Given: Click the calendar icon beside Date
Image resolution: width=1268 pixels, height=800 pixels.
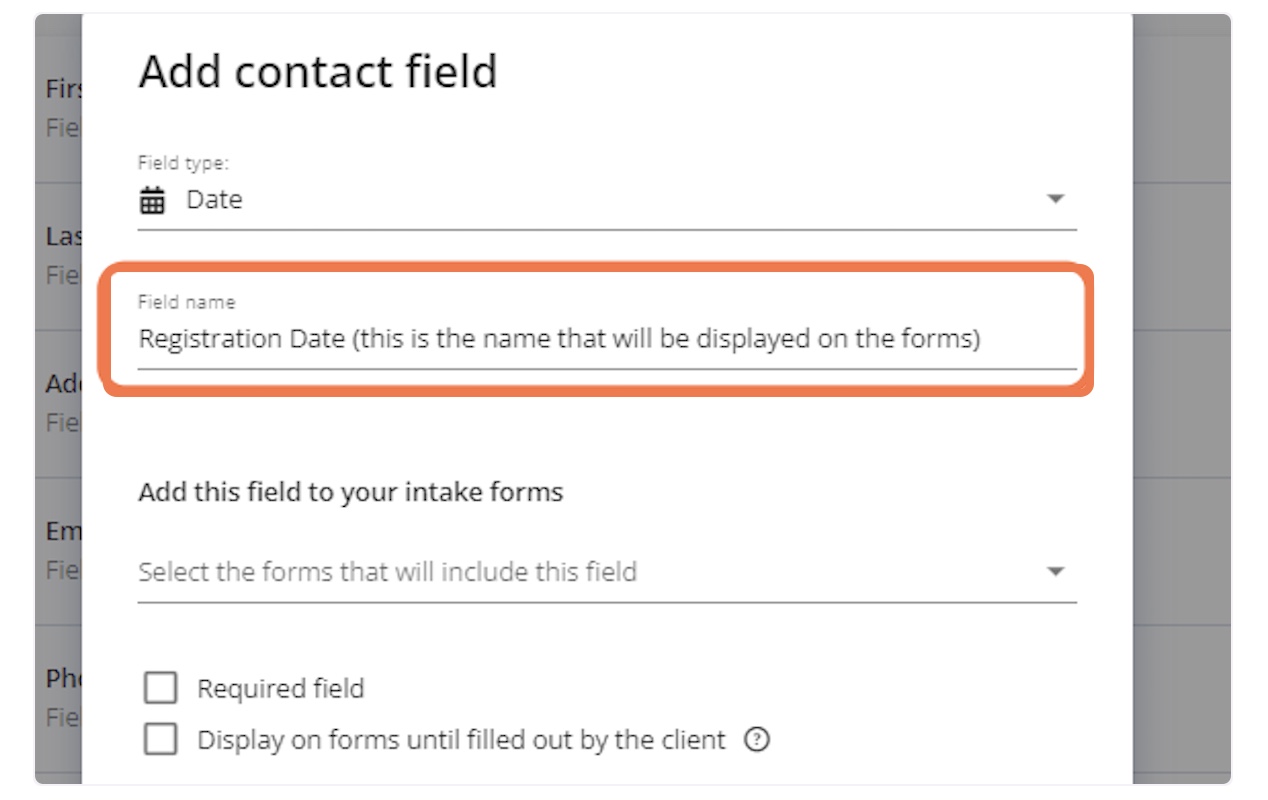Looking at the screenshot, I should (152, 200).
